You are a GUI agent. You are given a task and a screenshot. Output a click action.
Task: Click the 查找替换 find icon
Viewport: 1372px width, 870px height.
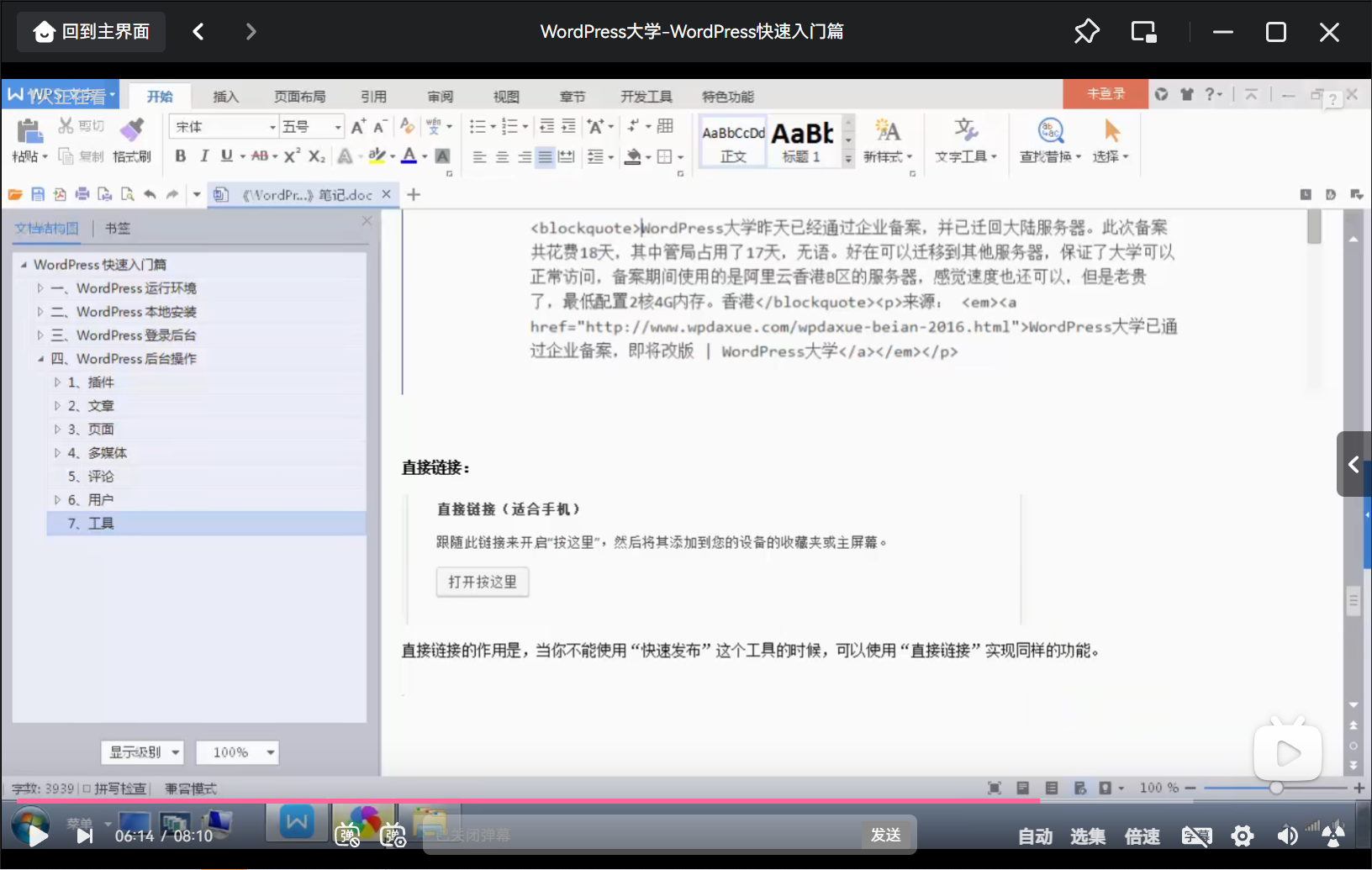coord(1051,130)
